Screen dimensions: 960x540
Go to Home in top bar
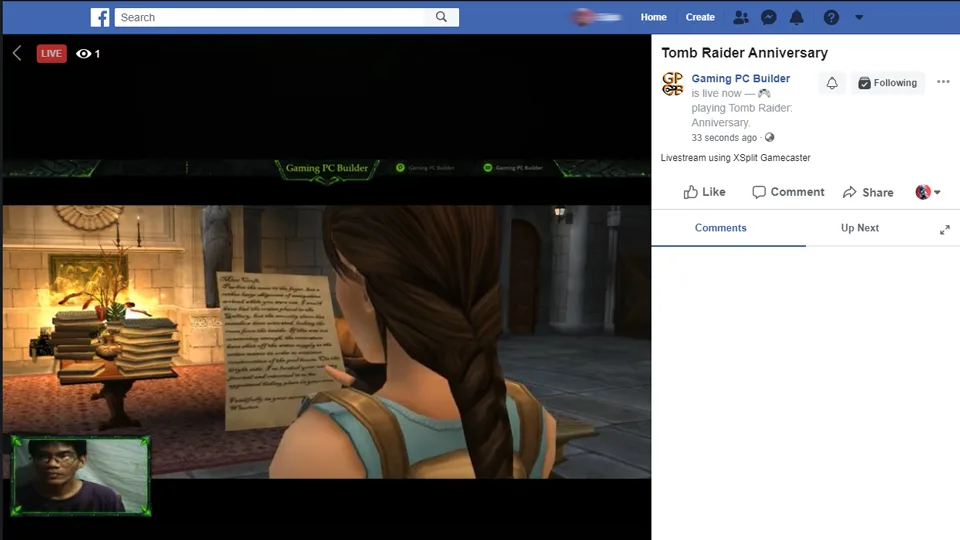coord(653,17)
